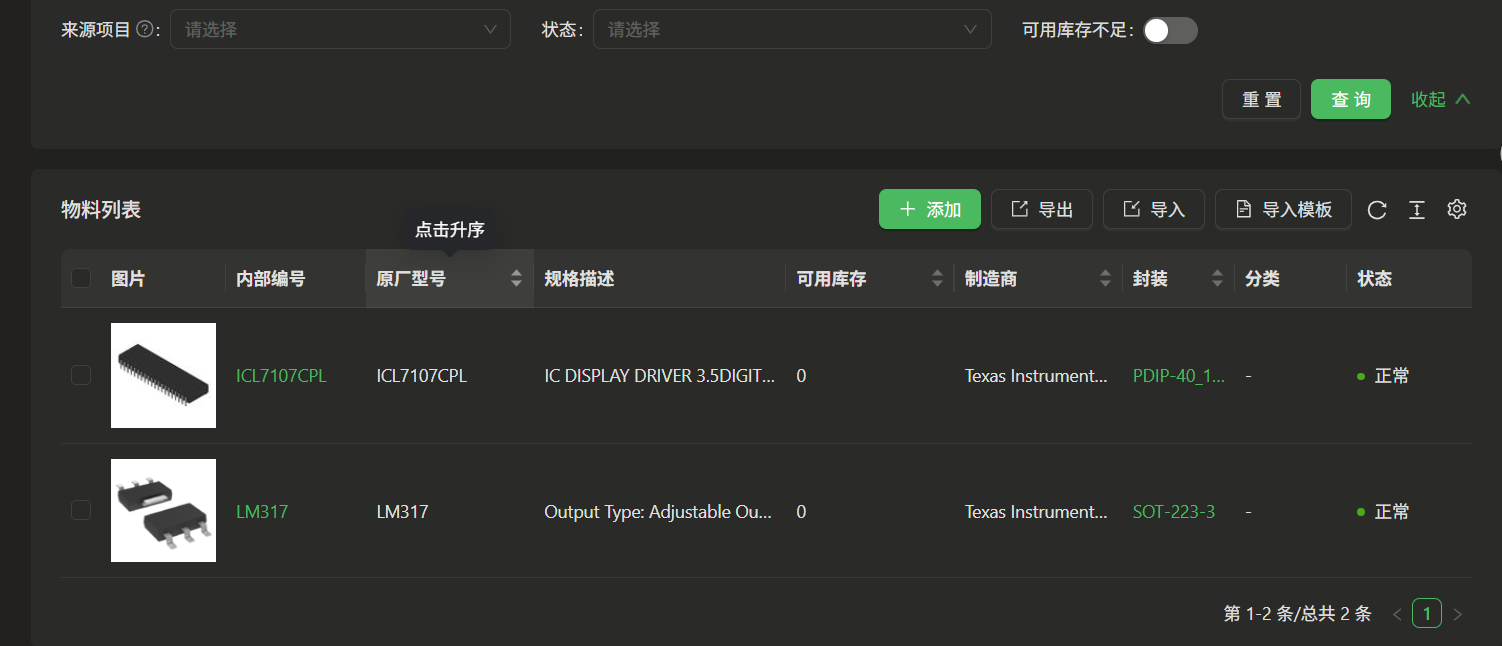Screen dimensions: 1502x646
Task: Click the 重置 reset button
Action: point(1261,99)
